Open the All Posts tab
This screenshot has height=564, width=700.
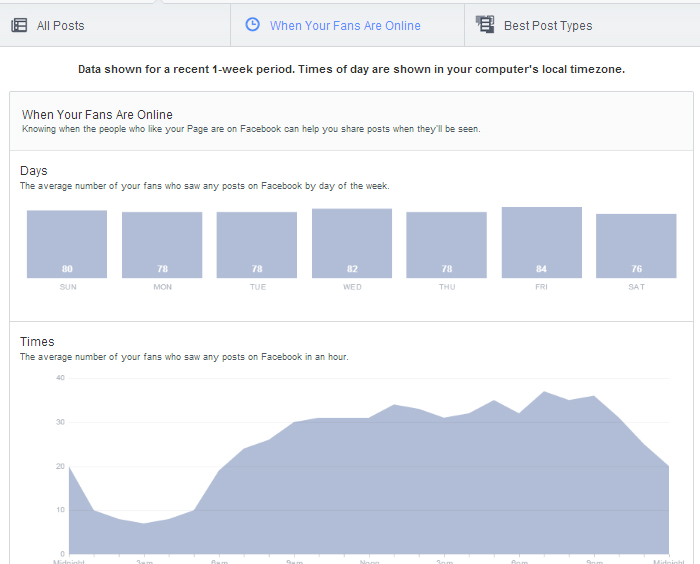click(x=60, y=25)
